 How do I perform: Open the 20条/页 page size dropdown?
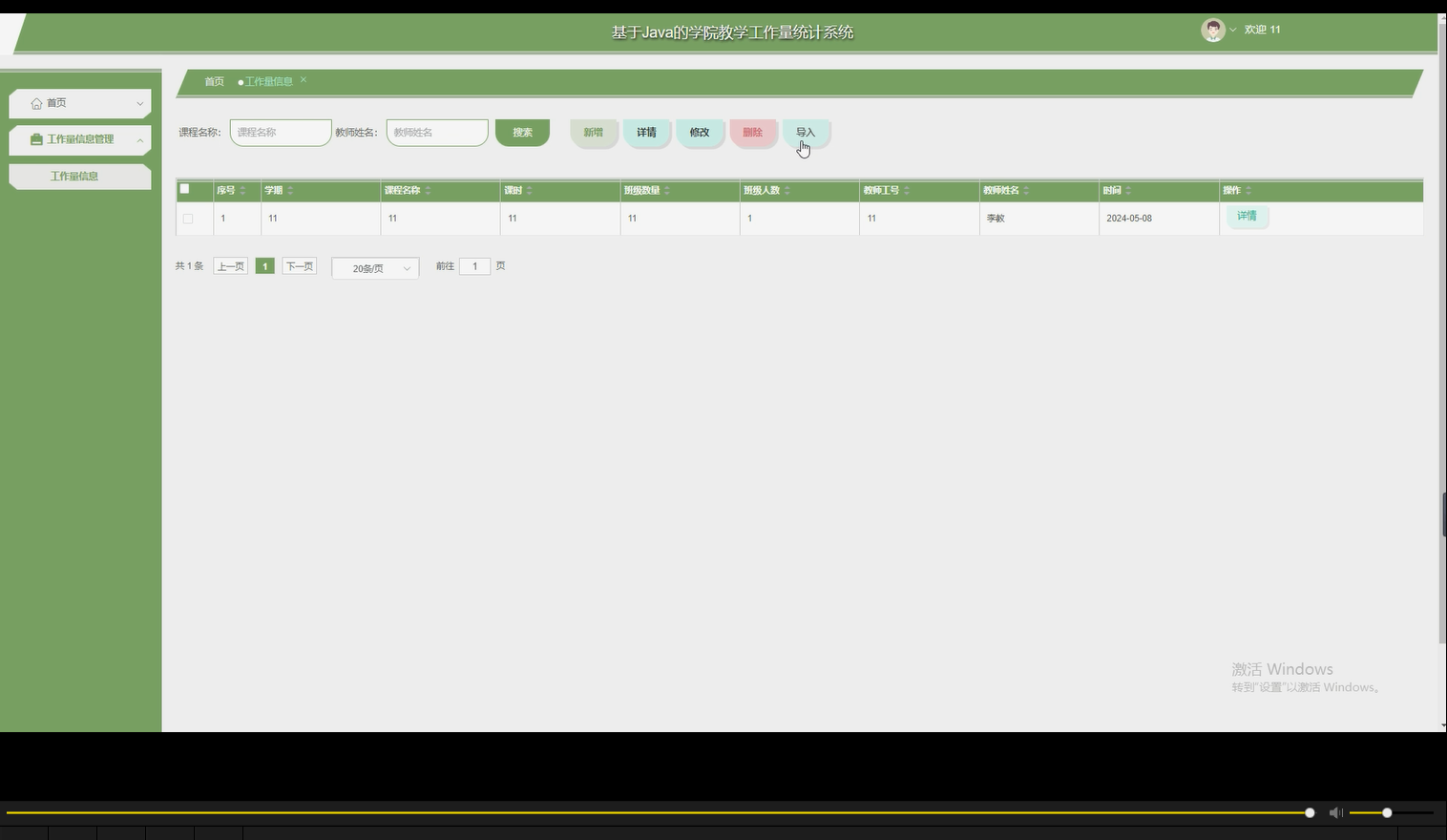click(x=374, y=267)
